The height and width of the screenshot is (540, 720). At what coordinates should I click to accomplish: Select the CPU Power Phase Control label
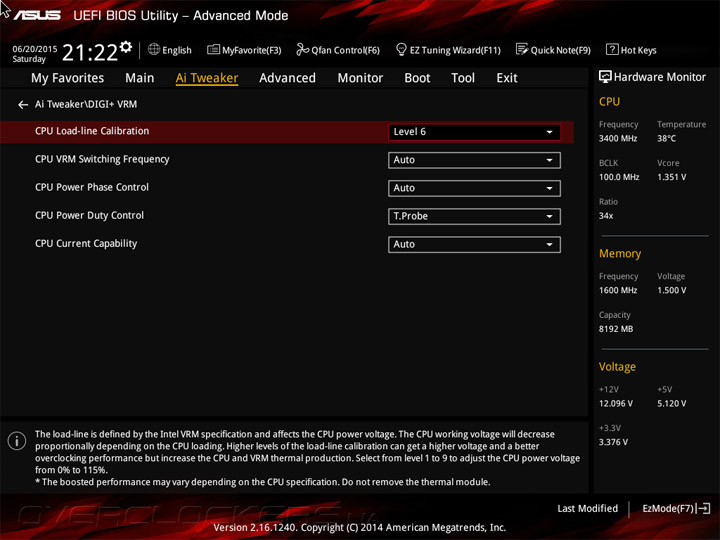(x=92, y=187)
